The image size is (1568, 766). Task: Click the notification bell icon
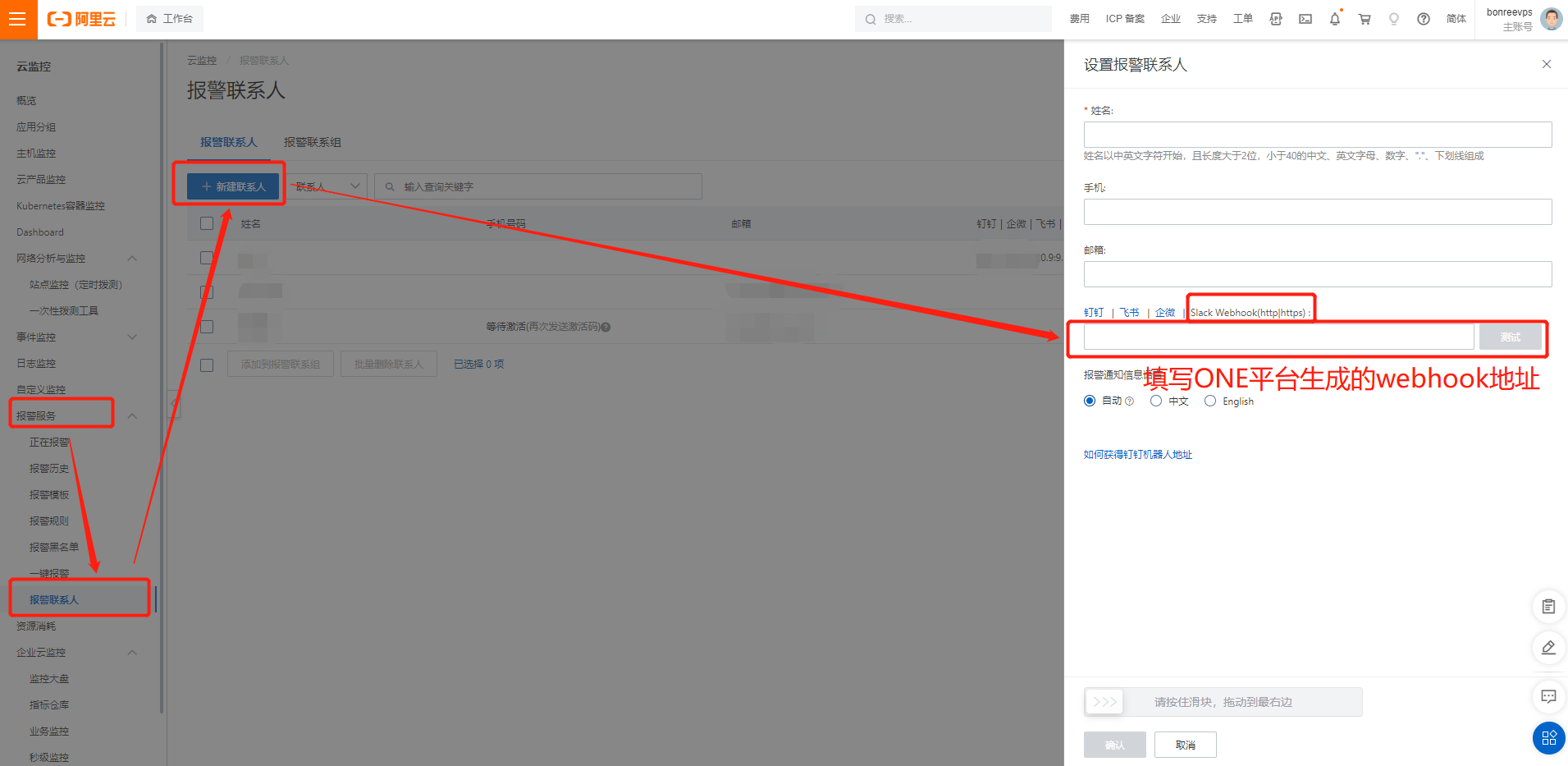pyautogui.click(x=1334, y=19)
